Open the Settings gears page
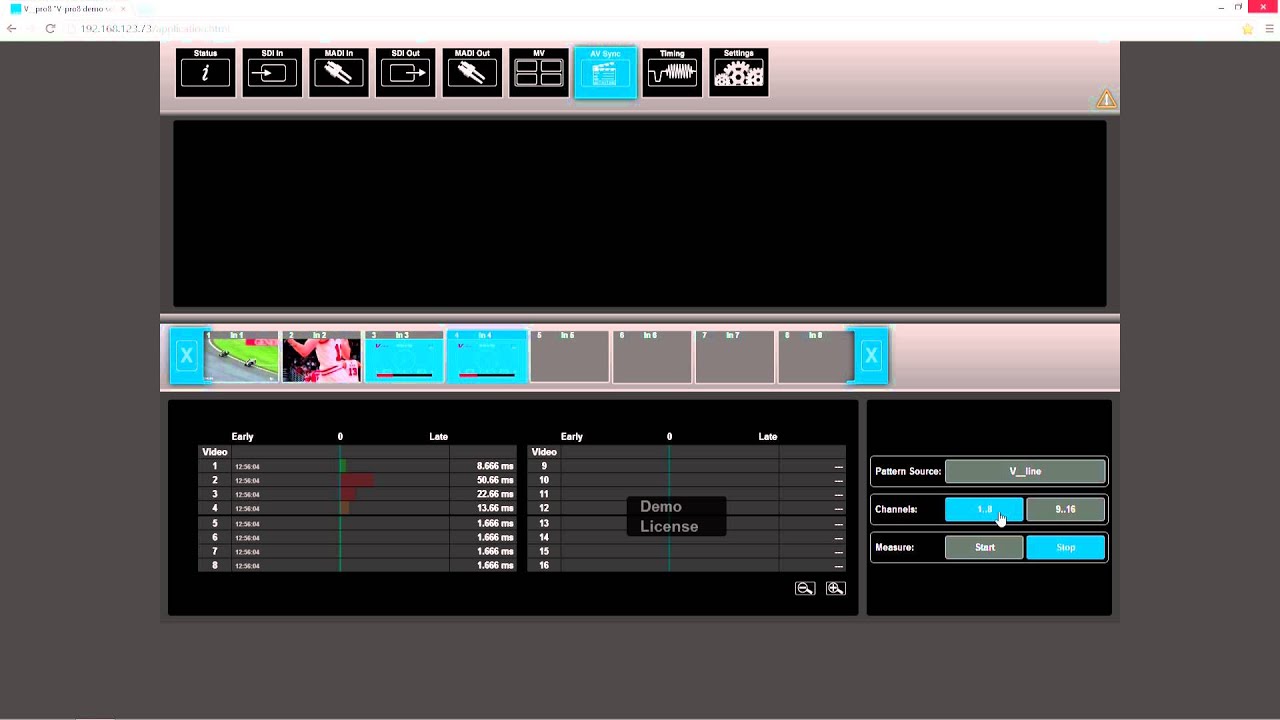Image resolution: width=1280 pixels, height=720 pixels. click(x=739, y=72)
